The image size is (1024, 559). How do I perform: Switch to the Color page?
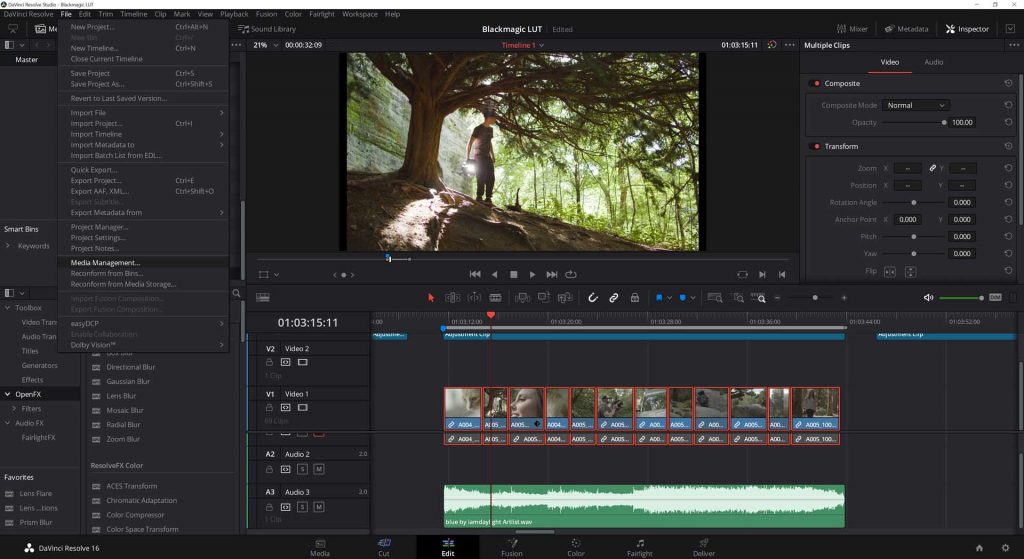tap(575, 548)
